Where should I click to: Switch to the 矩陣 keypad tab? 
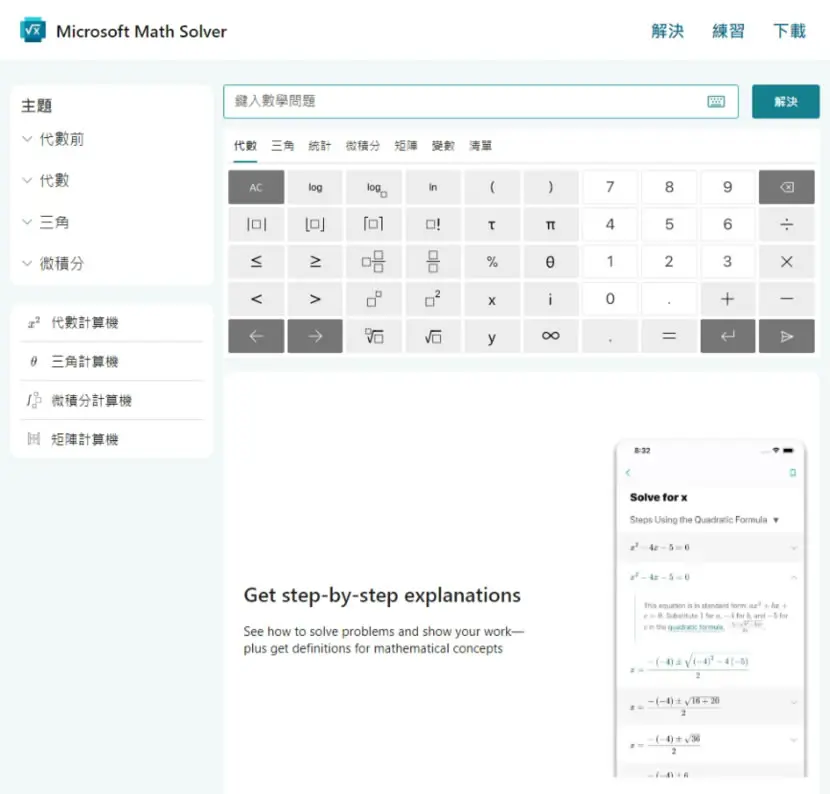point(406,146)
